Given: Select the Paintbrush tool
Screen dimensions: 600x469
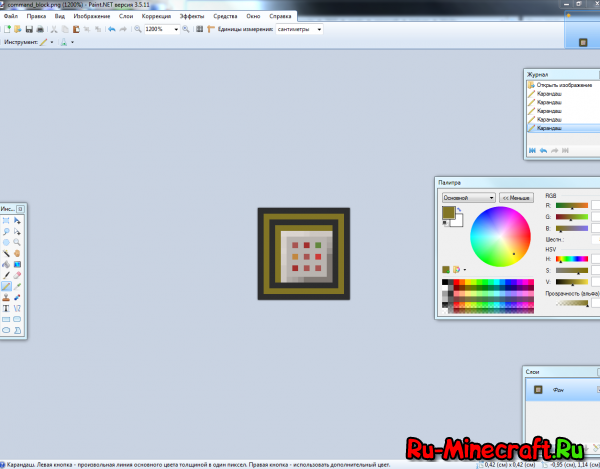Looking at the screenshot, I should tap(6, 275).
